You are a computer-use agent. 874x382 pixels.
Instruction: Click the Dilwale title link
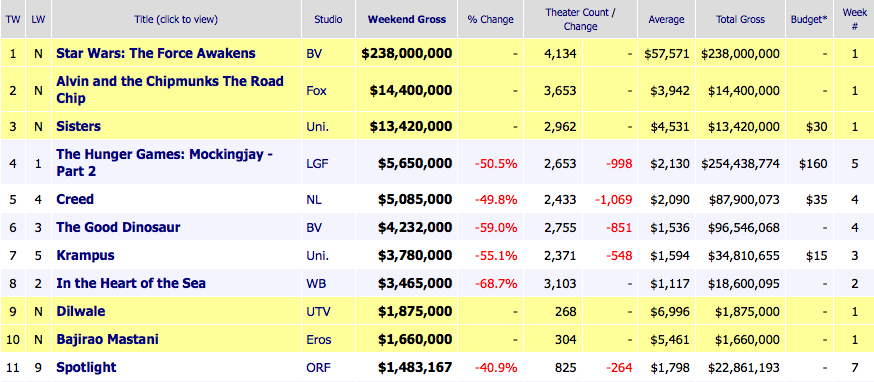(x=81, y=311)
